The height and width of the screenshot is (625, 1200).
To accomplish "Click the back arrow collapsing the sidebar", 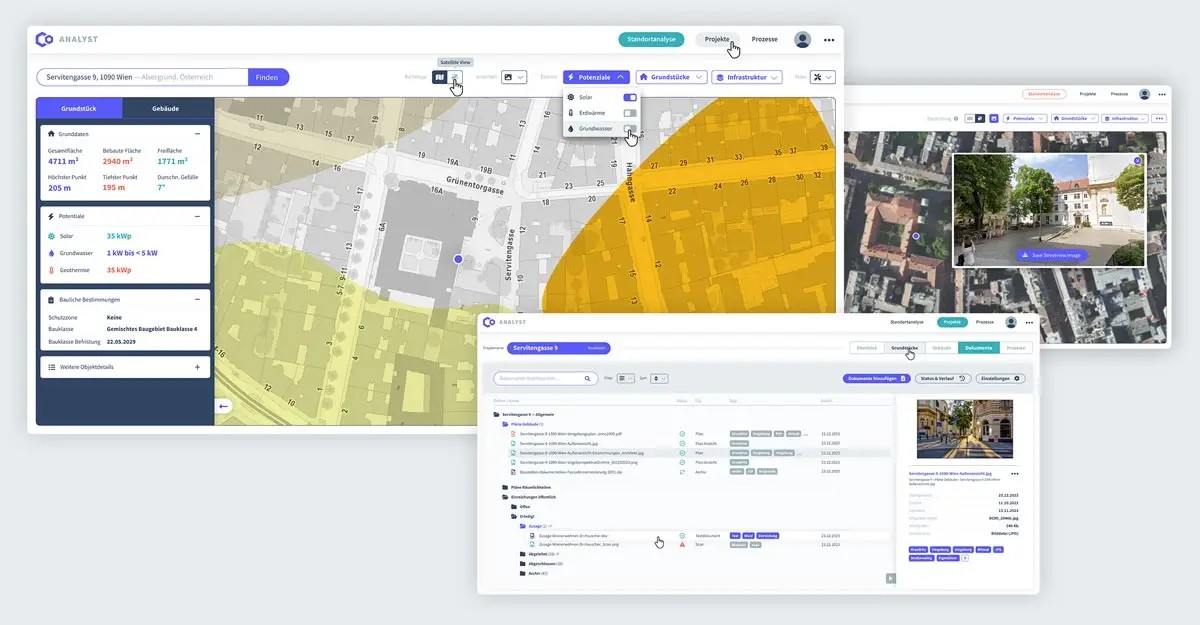I will (x=224, y=406).
